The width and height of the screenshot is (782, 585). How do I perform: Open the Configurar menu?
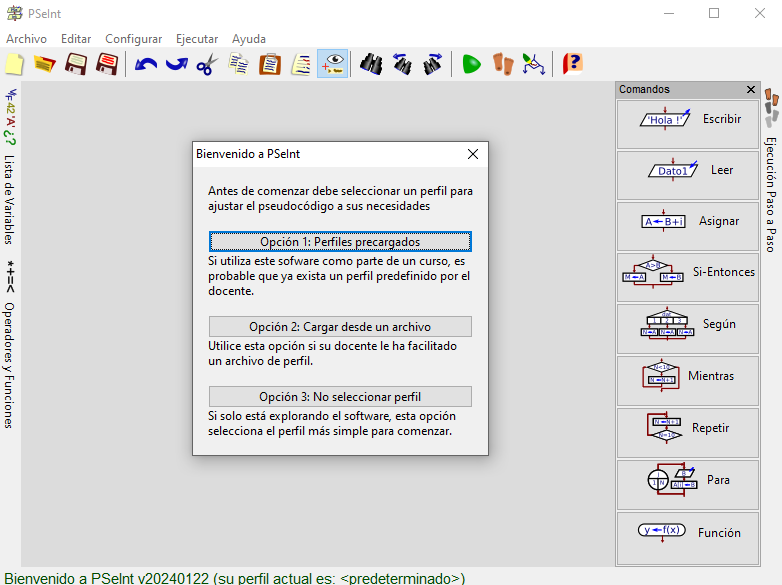click(x=133, y=39)
